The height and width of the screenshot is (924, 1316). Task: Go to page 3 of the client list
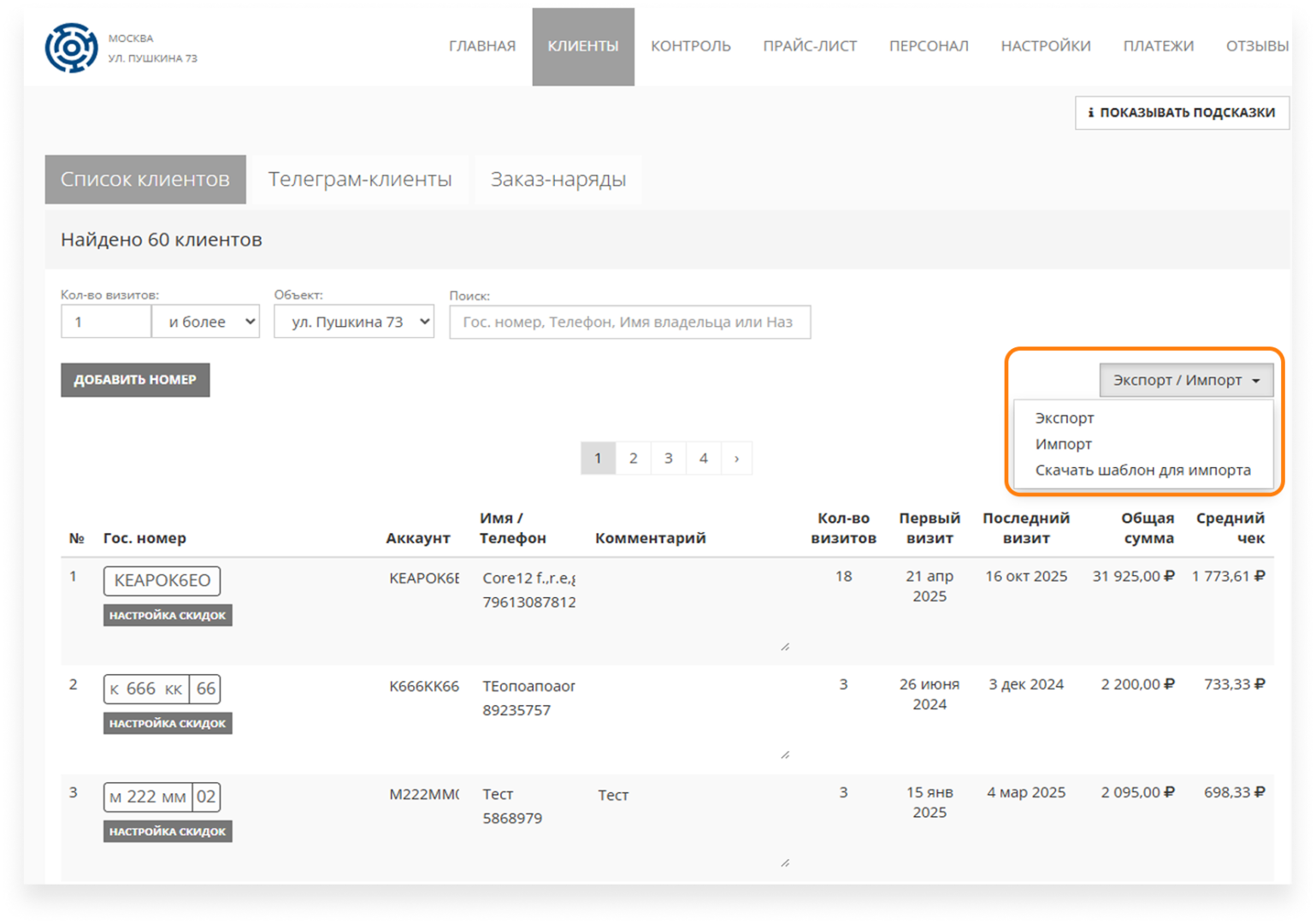coord(668,459)
